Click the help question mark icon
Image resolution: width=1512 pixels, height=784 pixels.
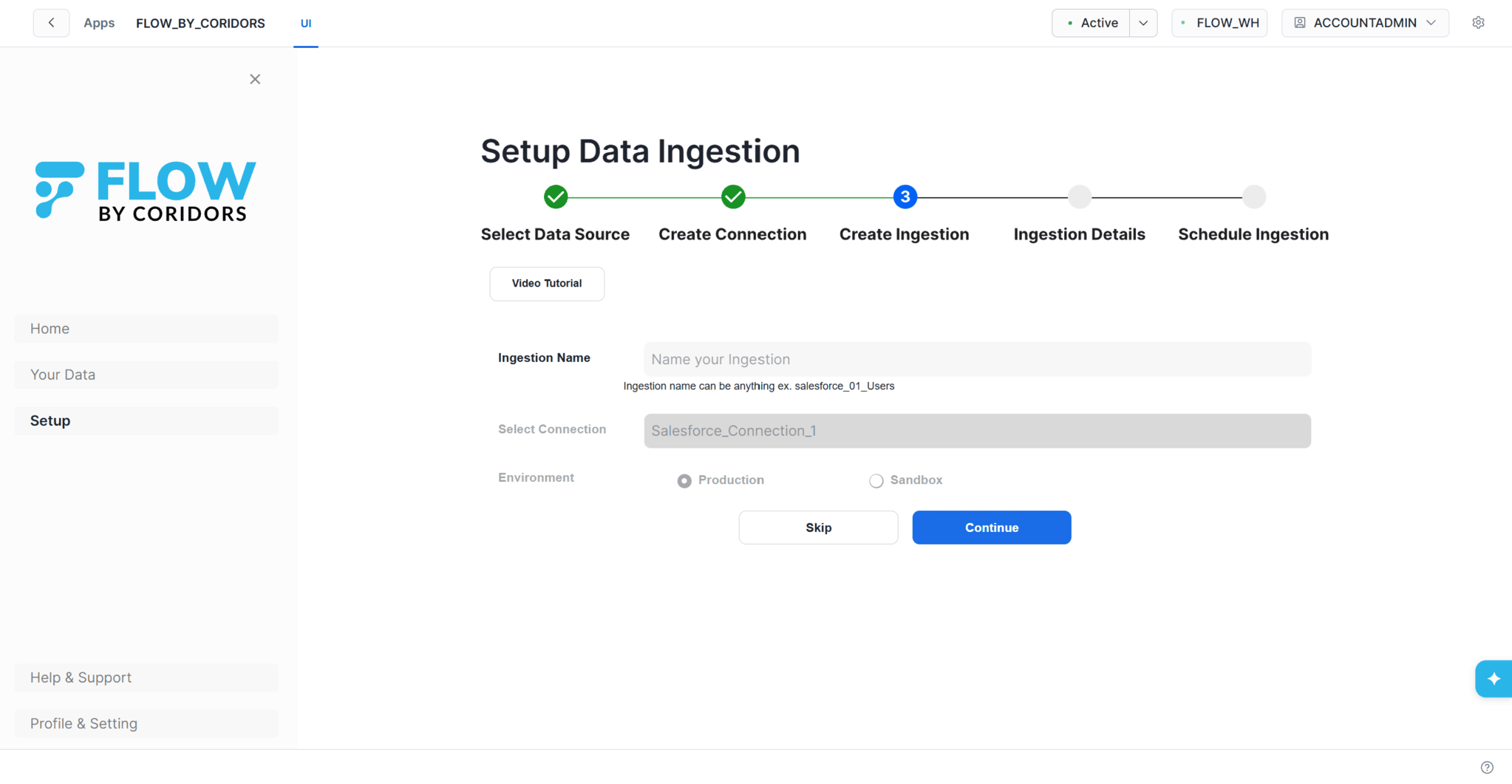1487,767
